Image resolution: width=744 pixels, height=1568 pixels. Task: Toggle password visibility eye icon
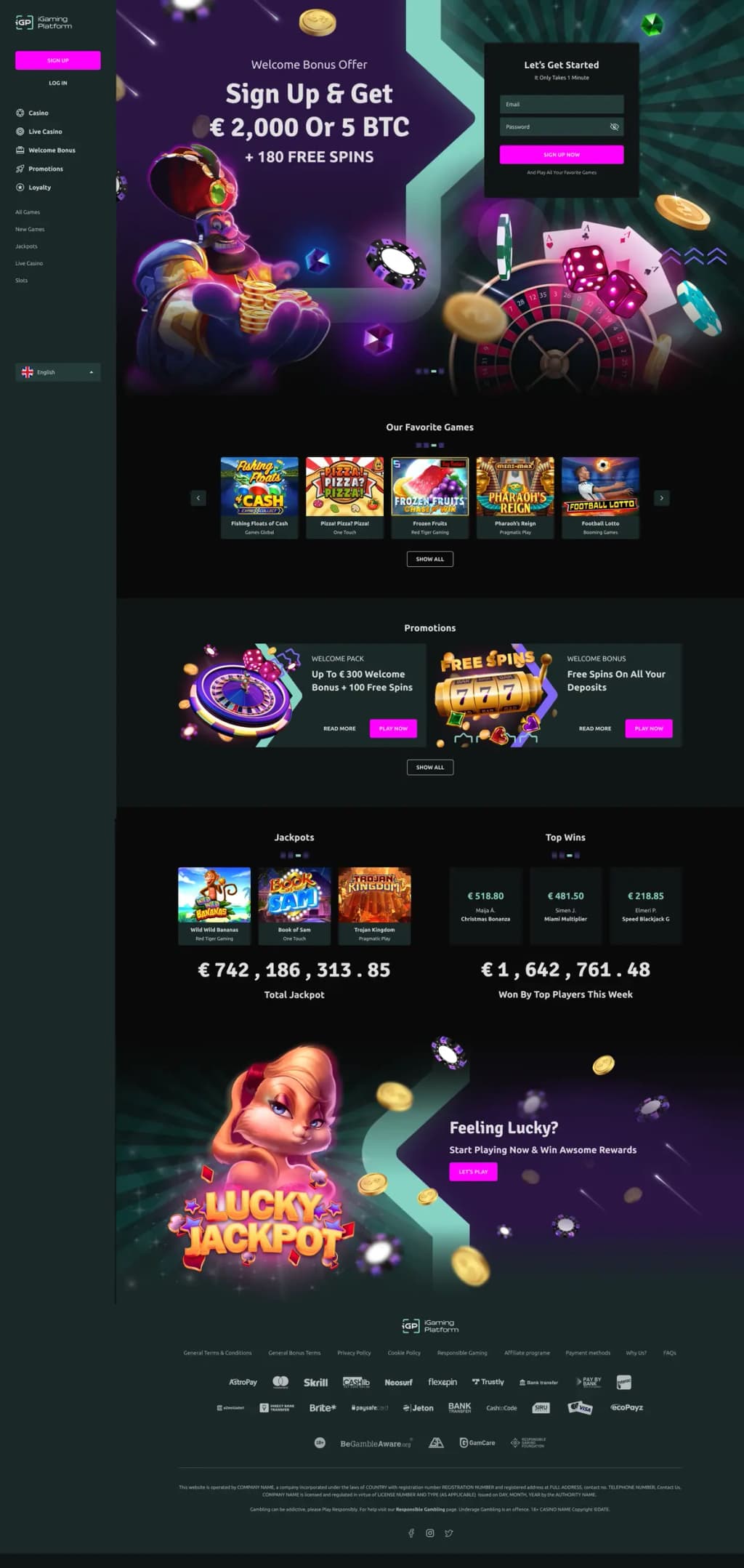click(x=614, y=126)
